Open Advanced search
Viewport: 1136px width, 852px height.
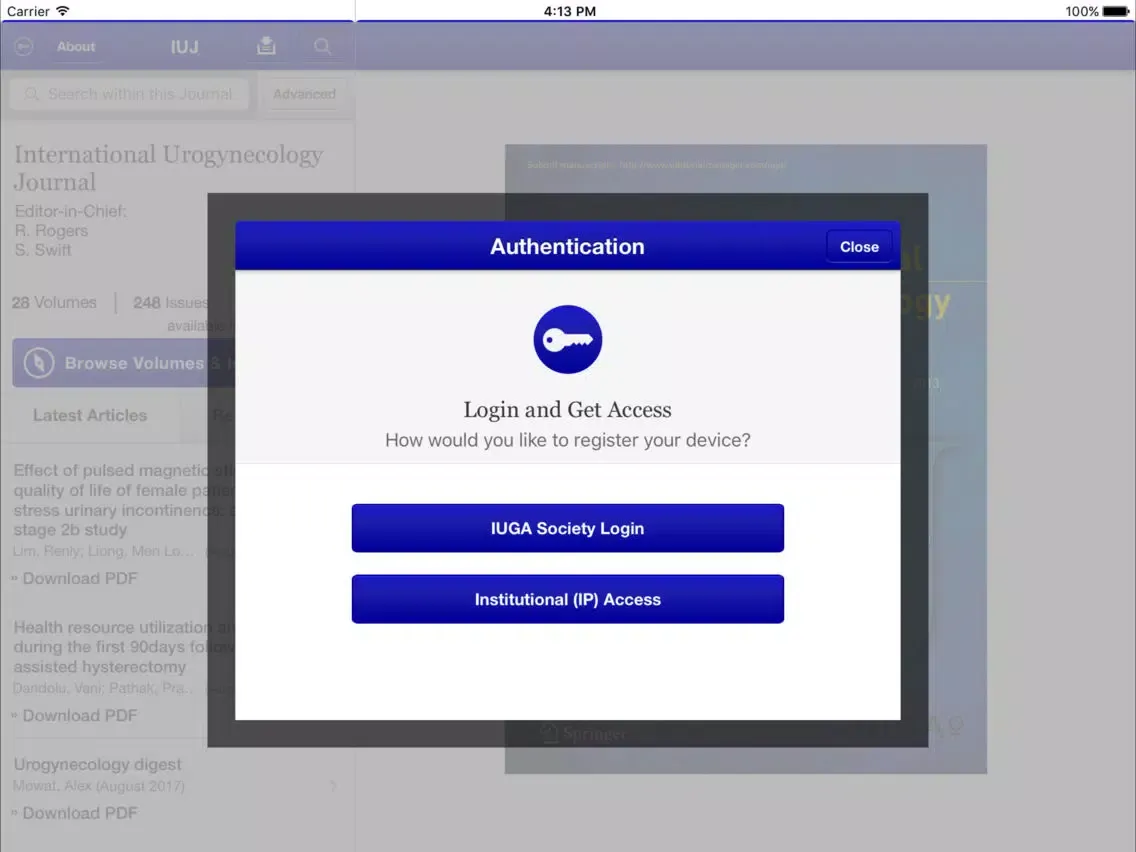coord(304,94)
